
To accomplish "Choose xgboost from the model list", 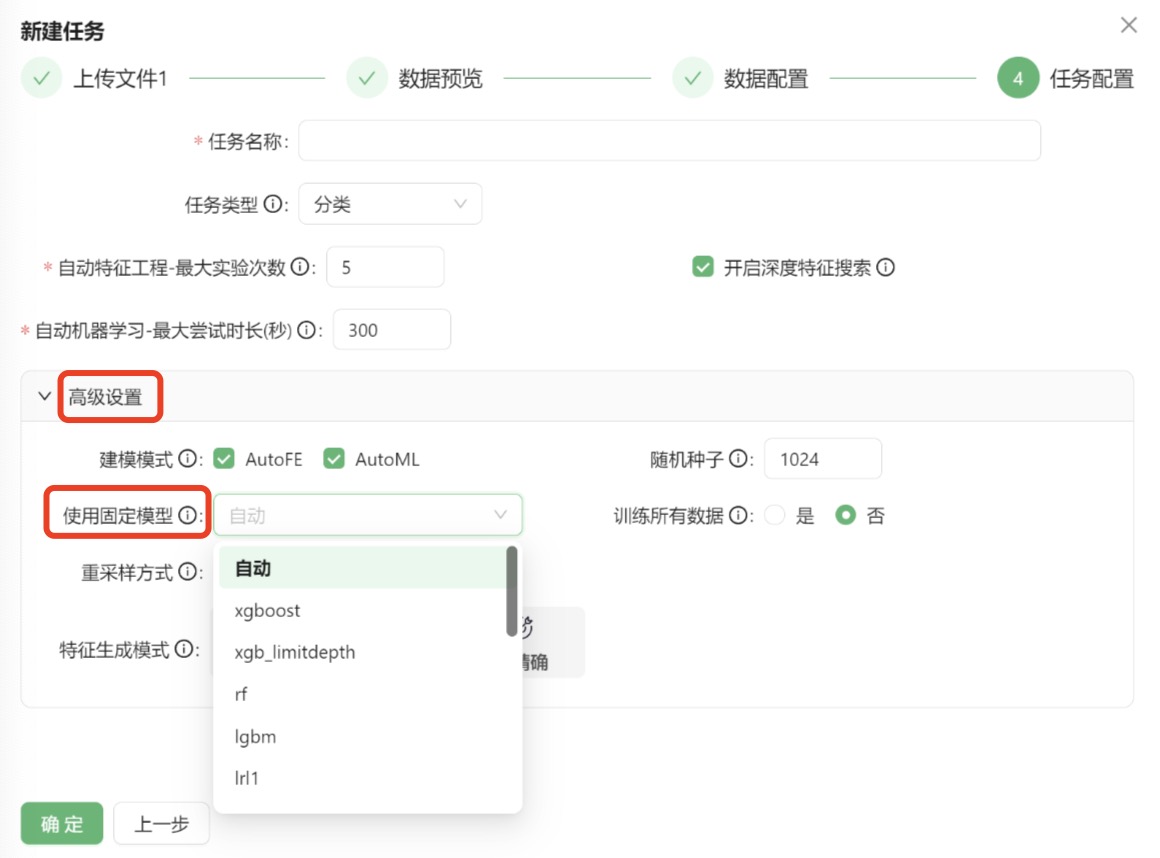I will click(267, 610).
